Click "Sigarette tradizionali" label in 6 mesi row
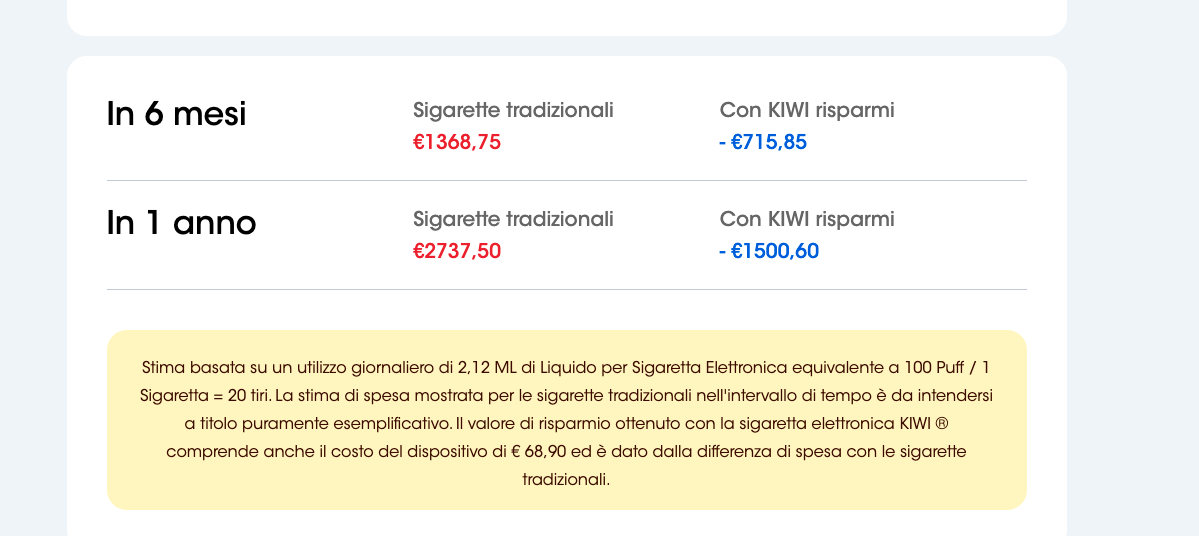1199x536 pixels. (x=513, y=110)
